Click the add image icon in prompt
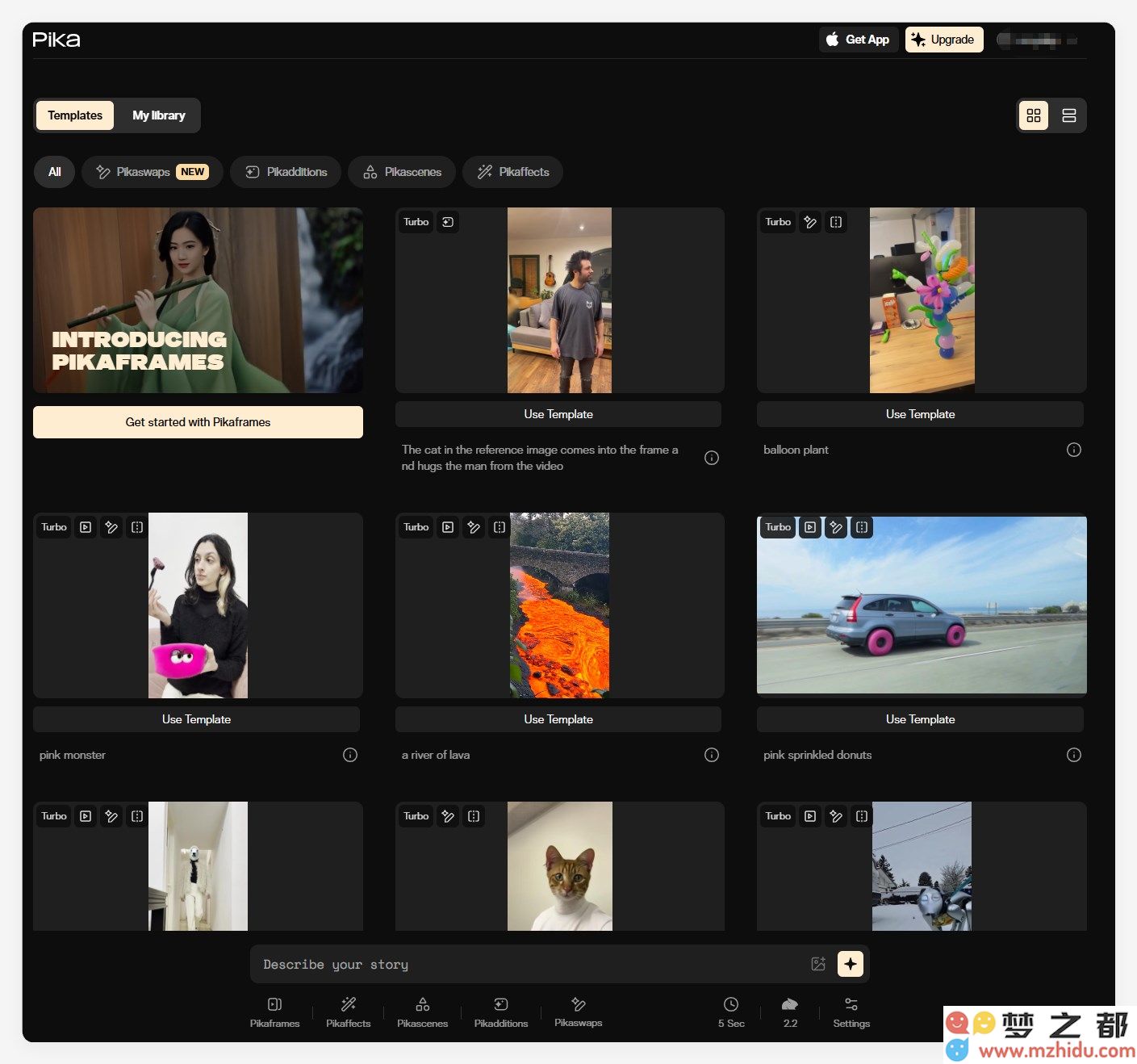This screenshot has width=1137, height=1064. click(x=818, y=964)
